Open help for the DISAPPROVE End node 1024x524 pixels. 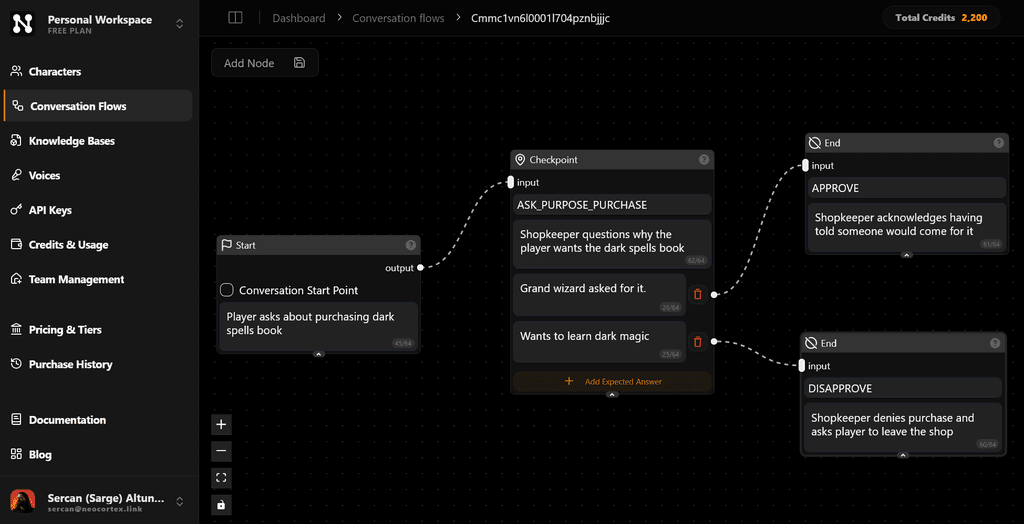click(x=995, y=343)
